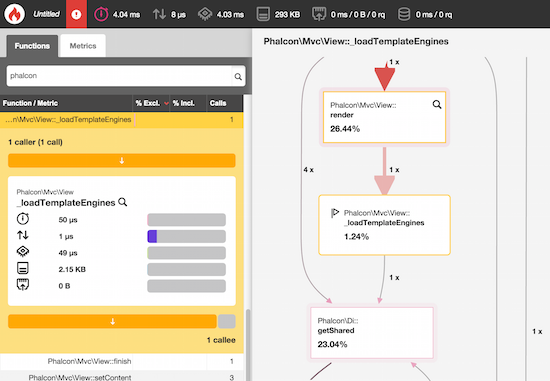The image size is (550, 381).
Task: Select the I/O arrows icon in top bar
Action: tap(159, 14)
